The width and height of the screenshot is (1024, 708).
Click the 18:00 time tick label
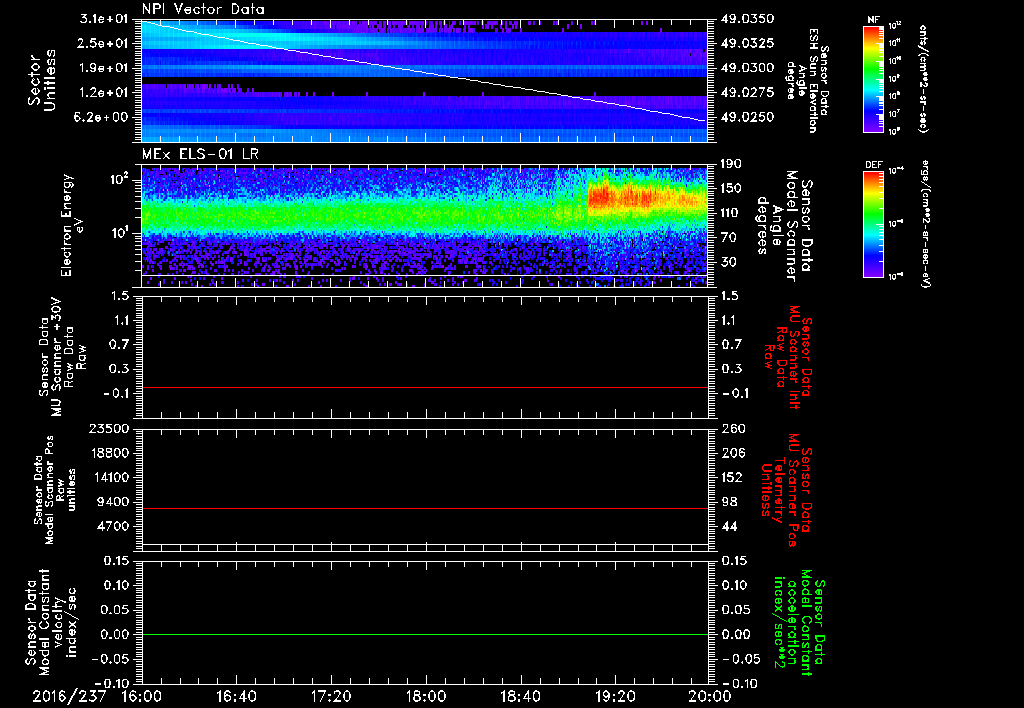pyautogui.click(x=426, y=696)
